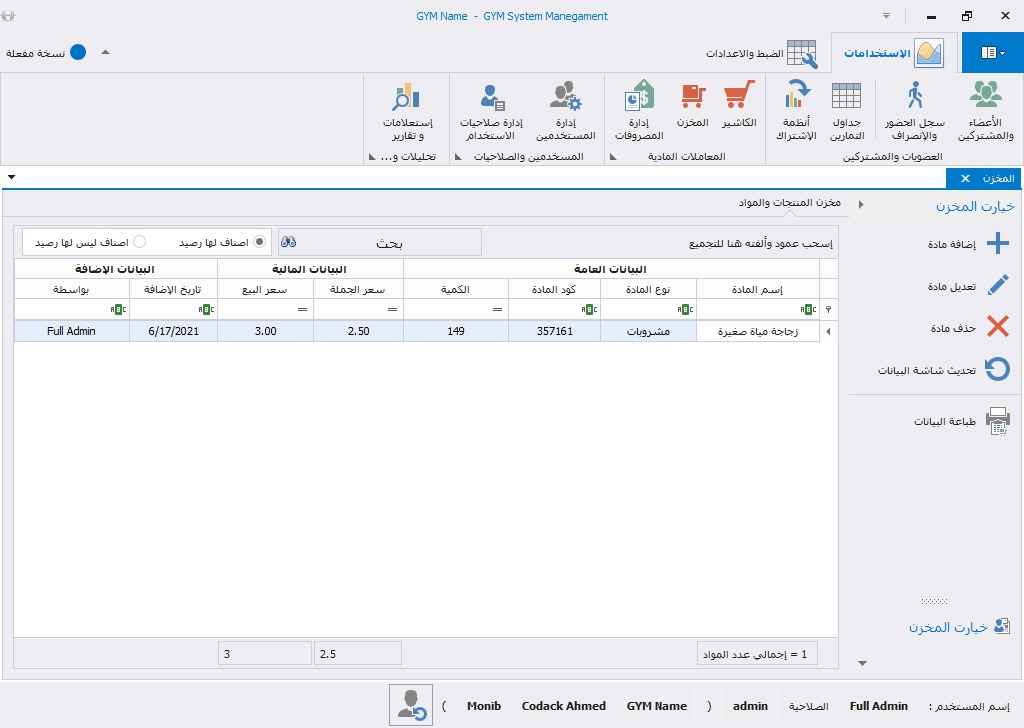Click filter operator icon under تاريخ الإضافة
This screenshot has height=728, width=1024.
point(206,309)
